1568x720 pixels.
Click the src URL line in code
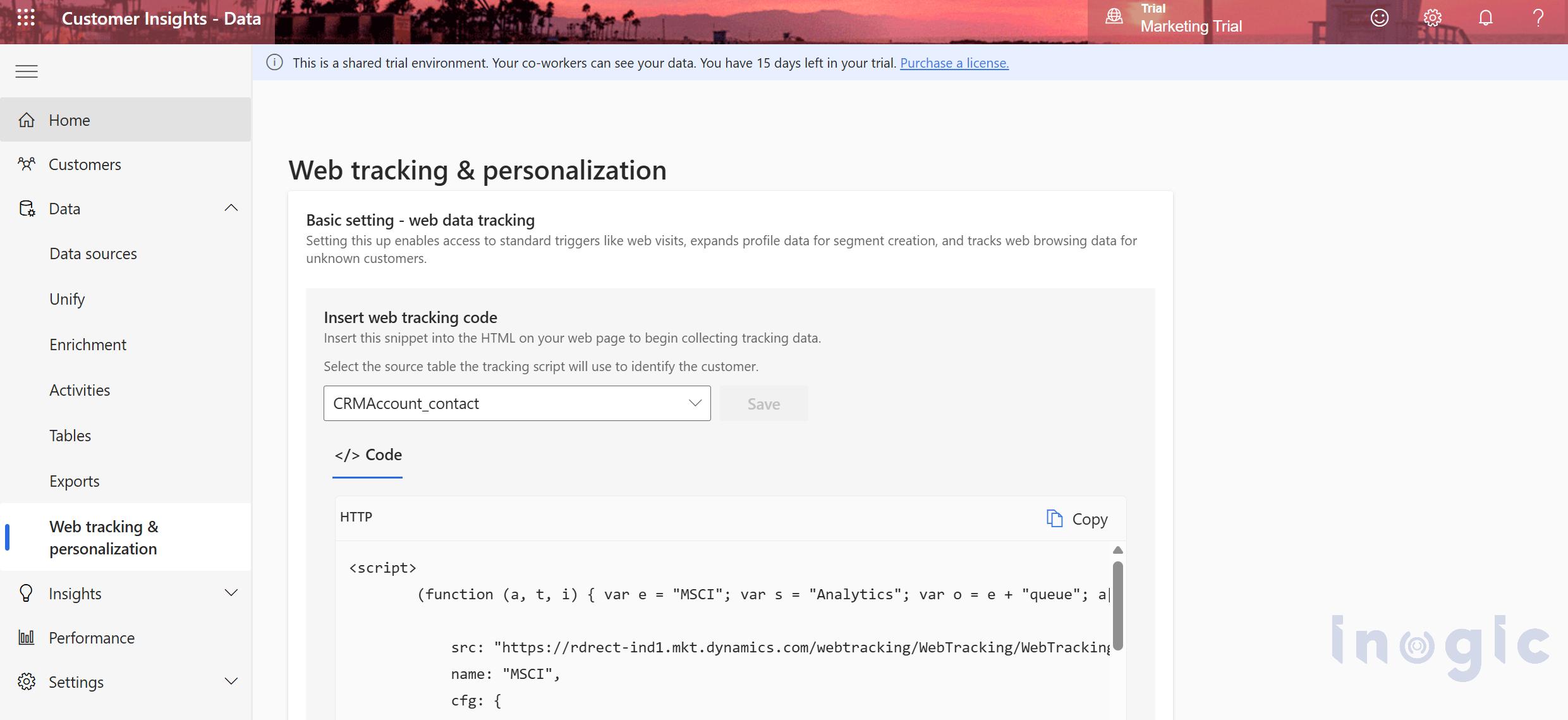tap(780, 647)
